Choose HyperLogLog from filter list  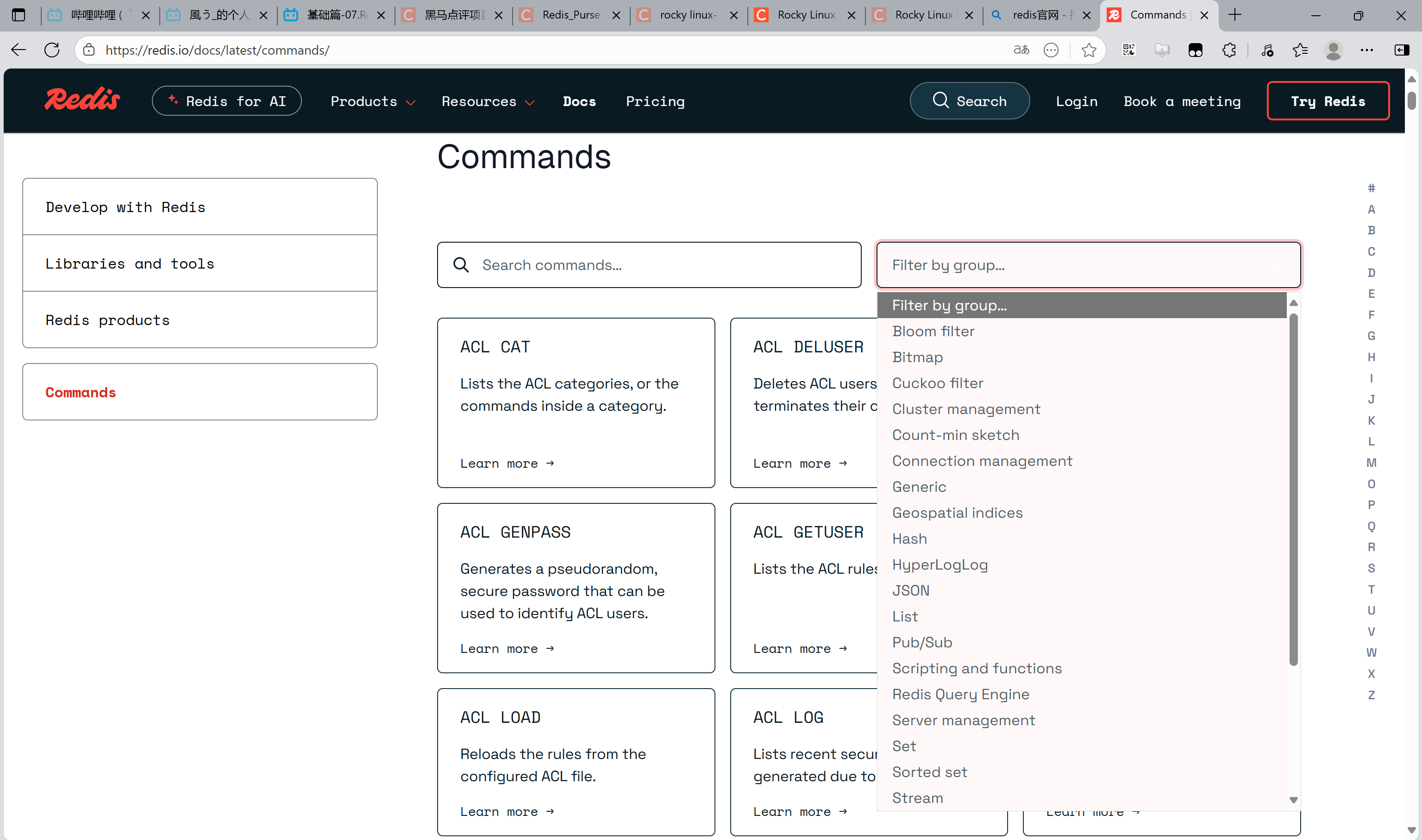point(940,564)
